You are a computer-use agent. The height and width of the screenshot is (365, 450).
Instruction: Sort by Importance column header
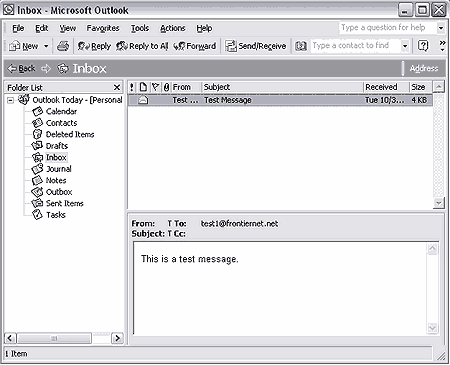point(132,87)
